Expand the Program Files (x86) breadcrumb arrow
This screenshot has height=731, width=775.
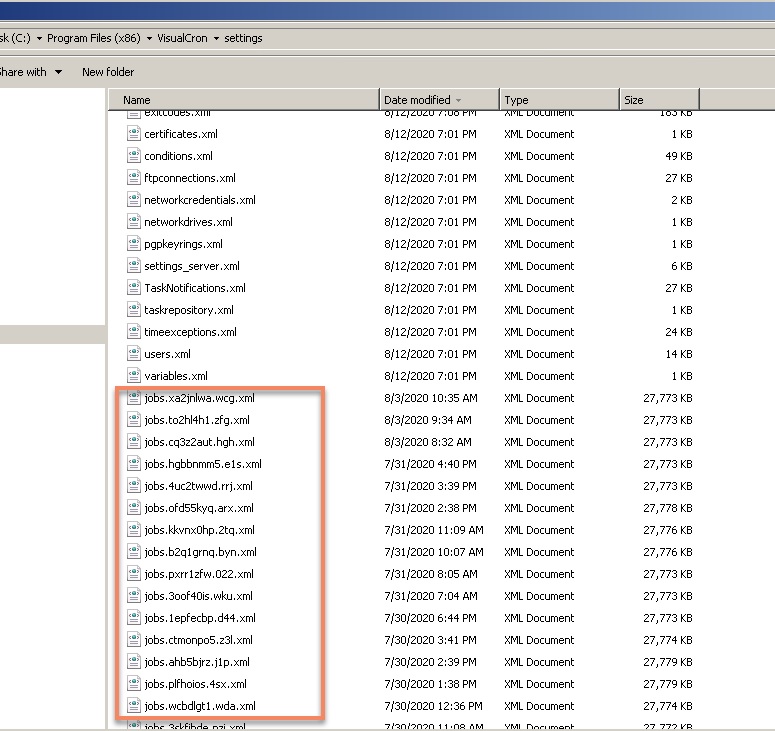[x=149, y=38]
